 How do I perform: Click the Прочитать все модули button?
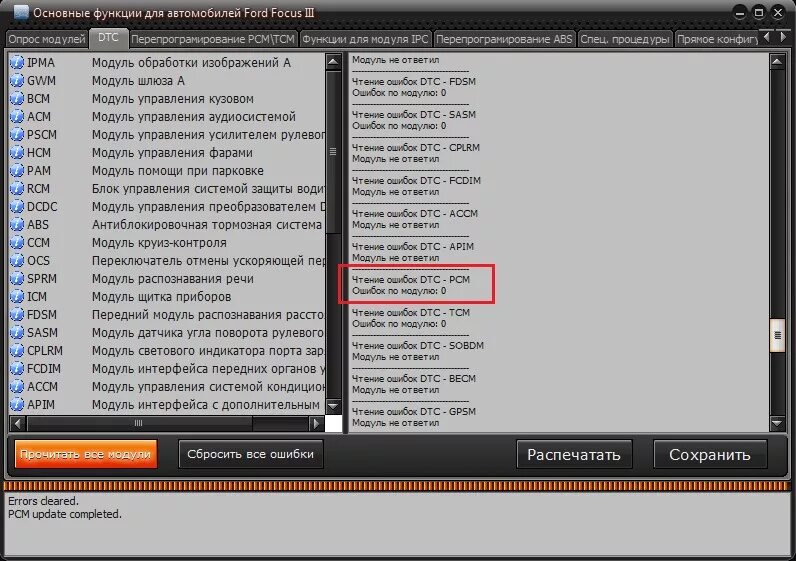(x=86, y=454)
